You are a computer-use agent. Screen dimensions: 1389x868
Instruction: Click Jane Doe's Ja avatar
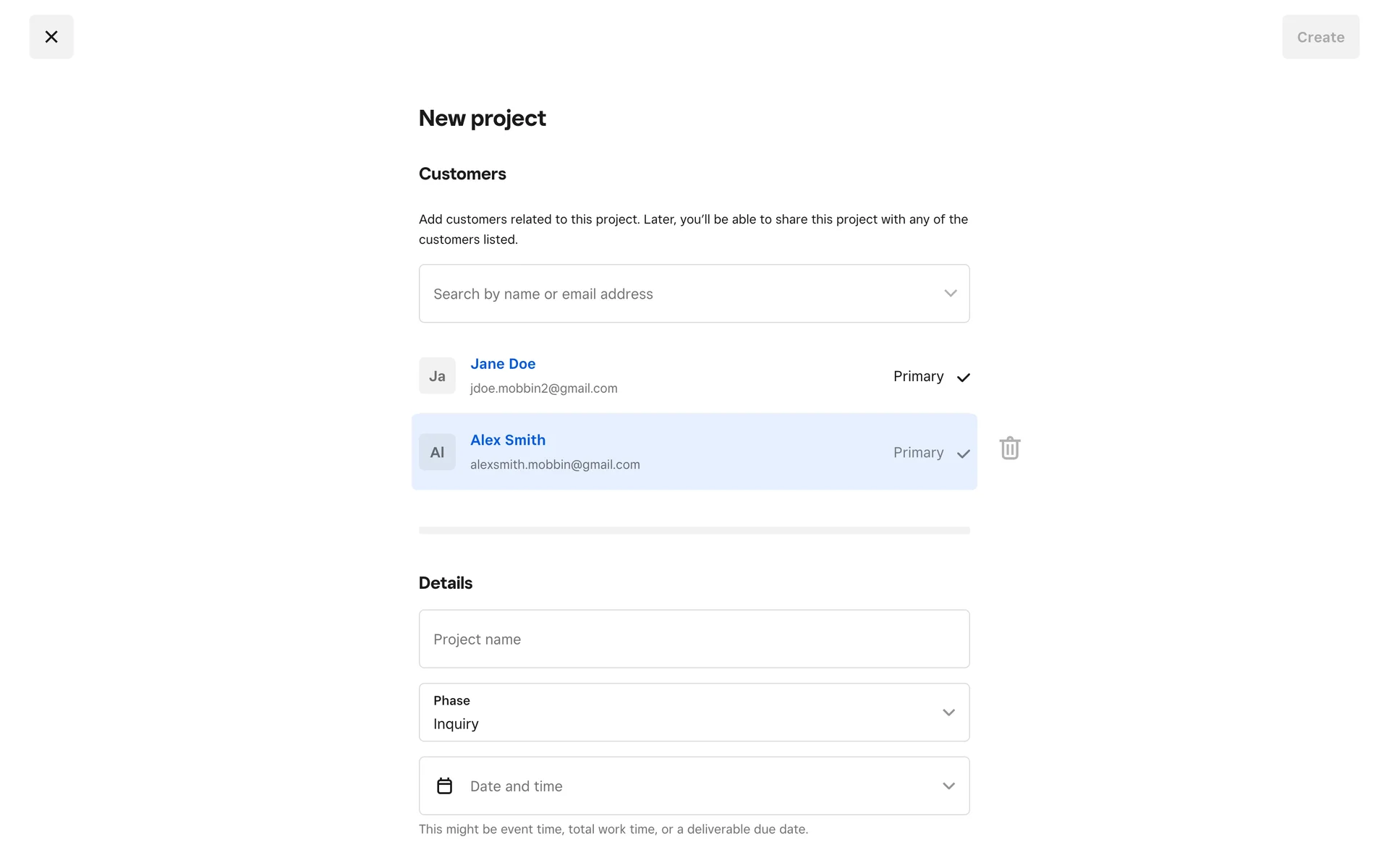point(437,376)
